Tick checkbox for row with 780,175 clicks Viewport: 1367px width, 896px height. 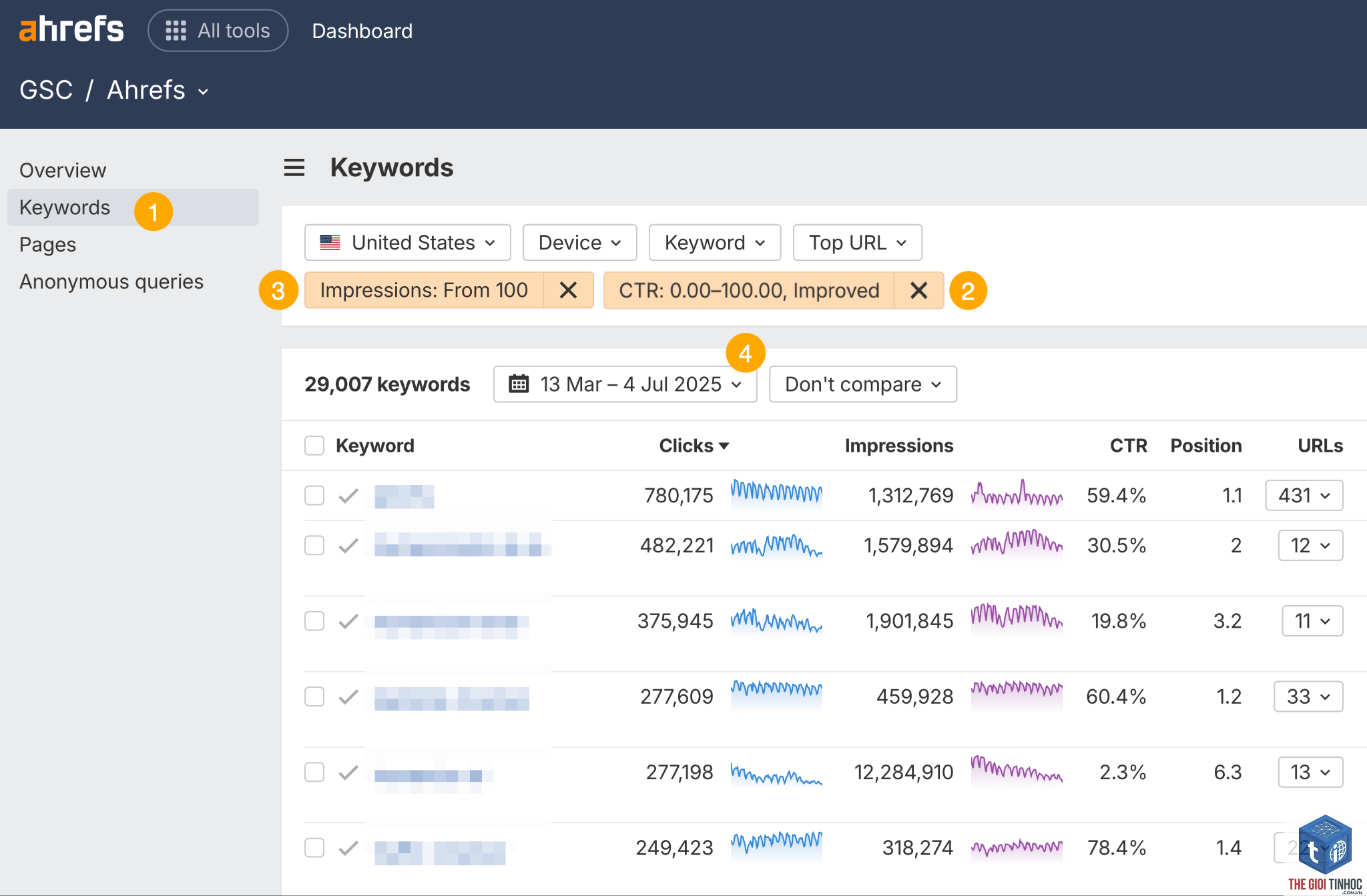(314, 496)
